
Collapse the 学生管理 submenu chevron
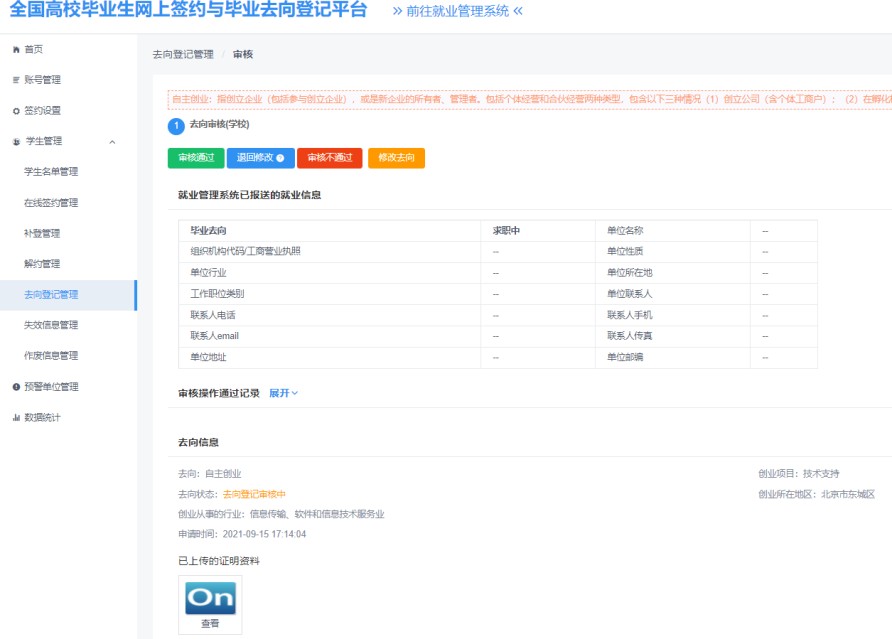112,142
